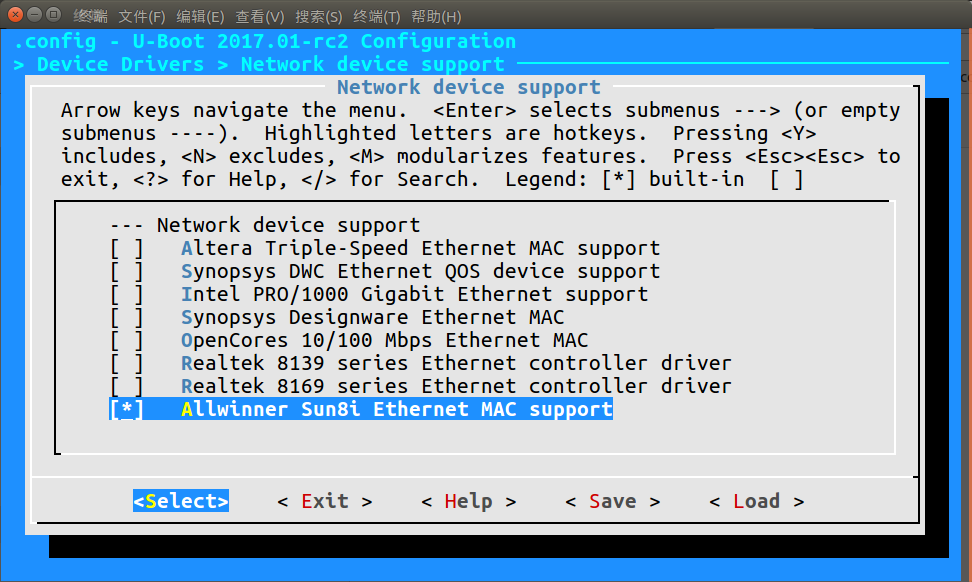Open the 搜索(S) menu

[x=318, y=17]
